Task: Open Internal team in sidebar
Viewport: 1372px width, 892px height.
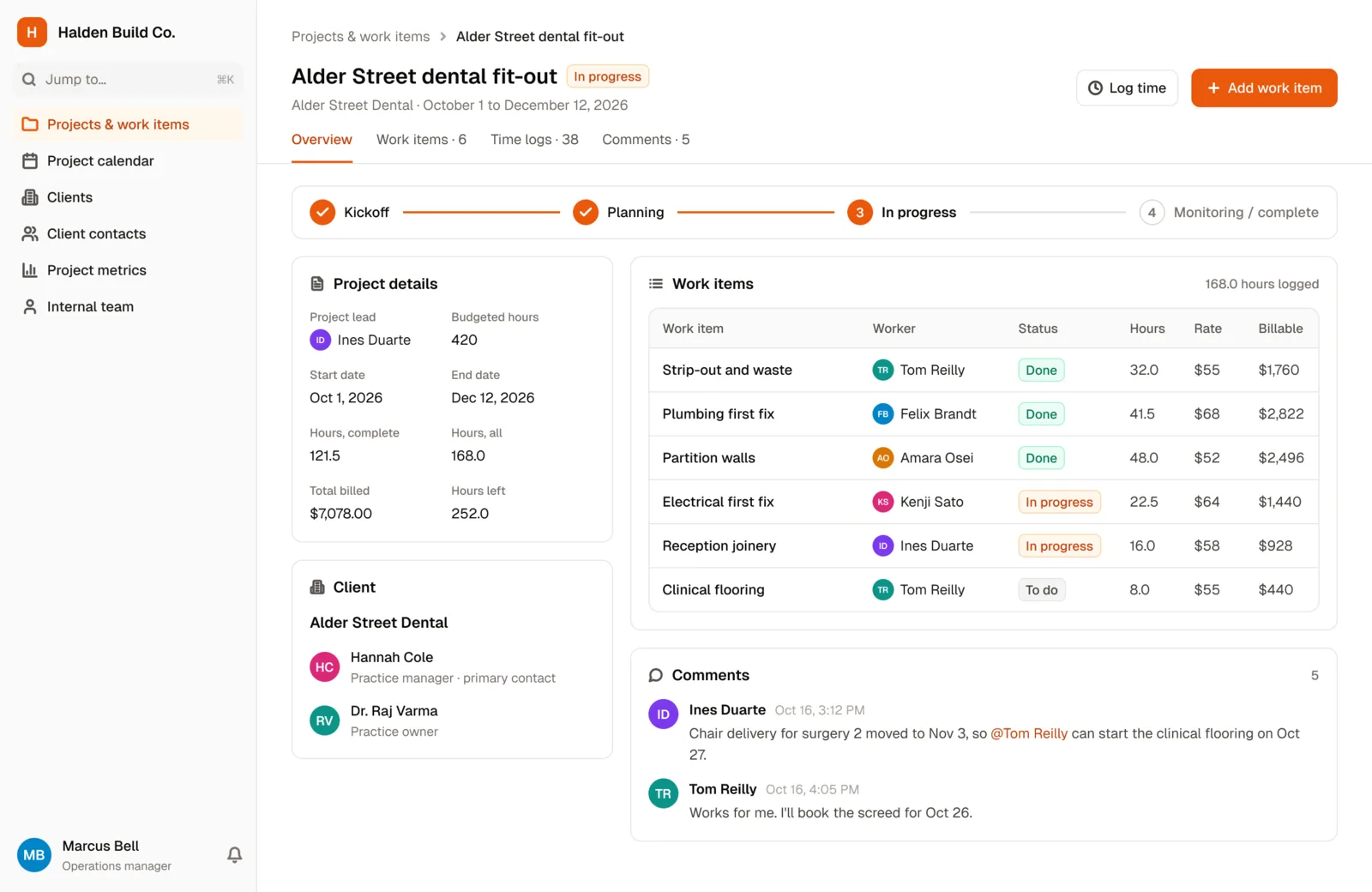Action: pyautogui.click(x=128, y=307)
